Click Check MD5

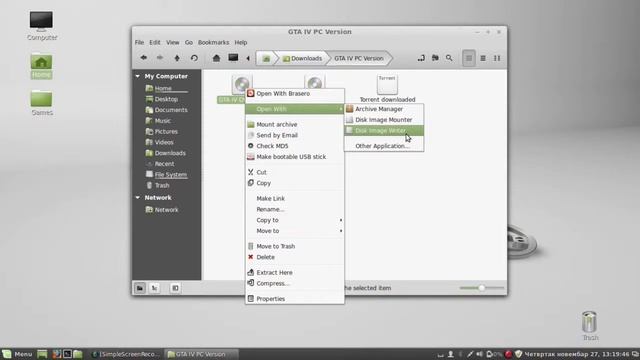tap(294, 146)
